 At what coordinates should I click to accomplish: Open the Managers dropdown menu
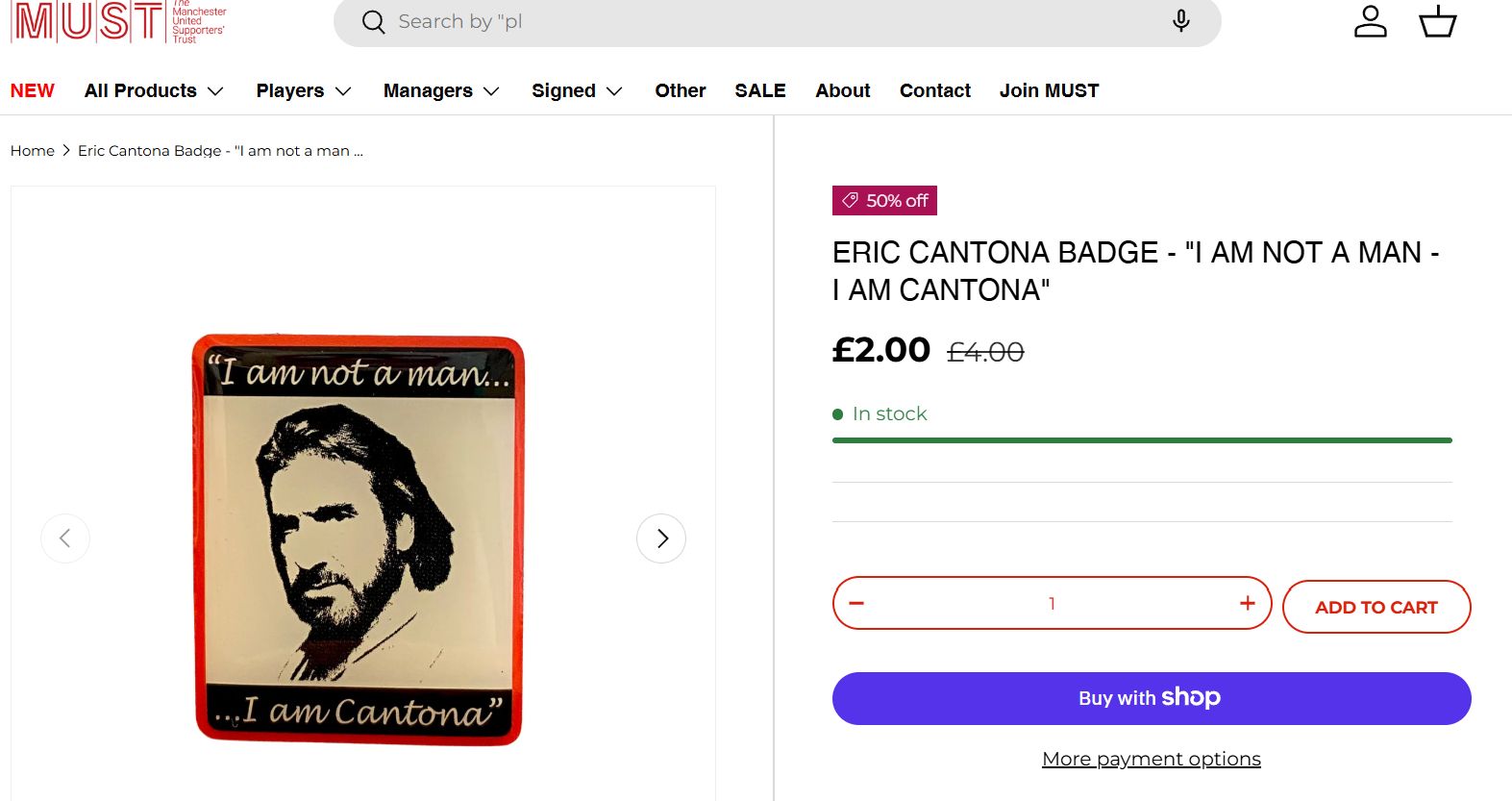441,90
